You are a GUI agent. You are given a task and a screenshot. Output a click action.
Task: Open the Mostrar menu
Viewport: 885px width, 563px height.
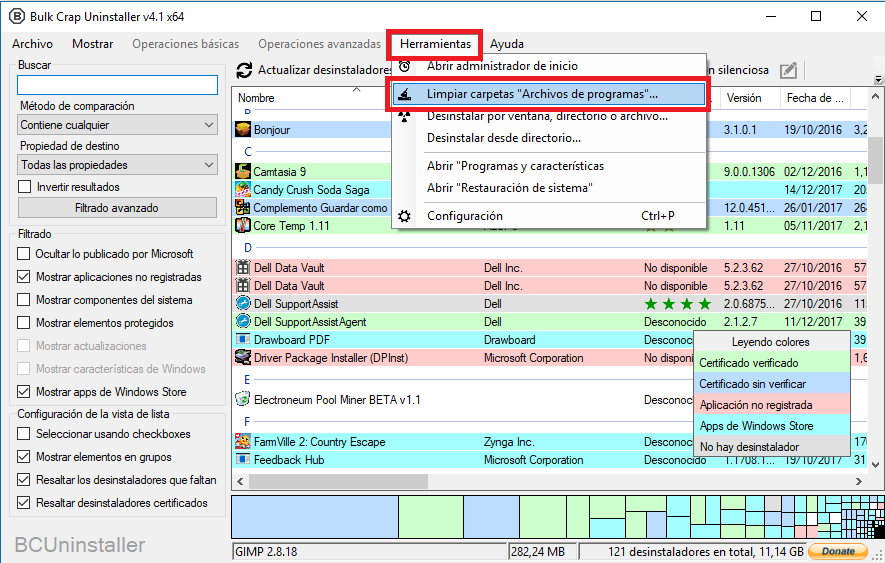click(x=93, y=44)
